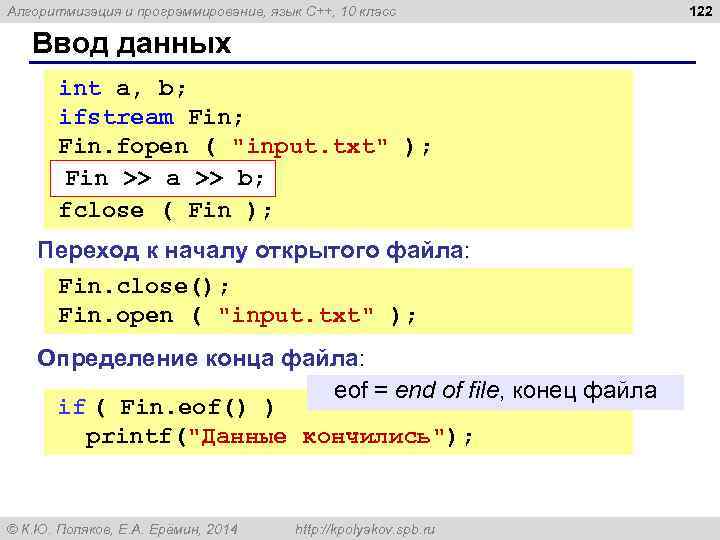Click the code line 'int a, b;'
The height and width of the screenshot is (540, 720).
pyautogui.click(x=122, y=88)
